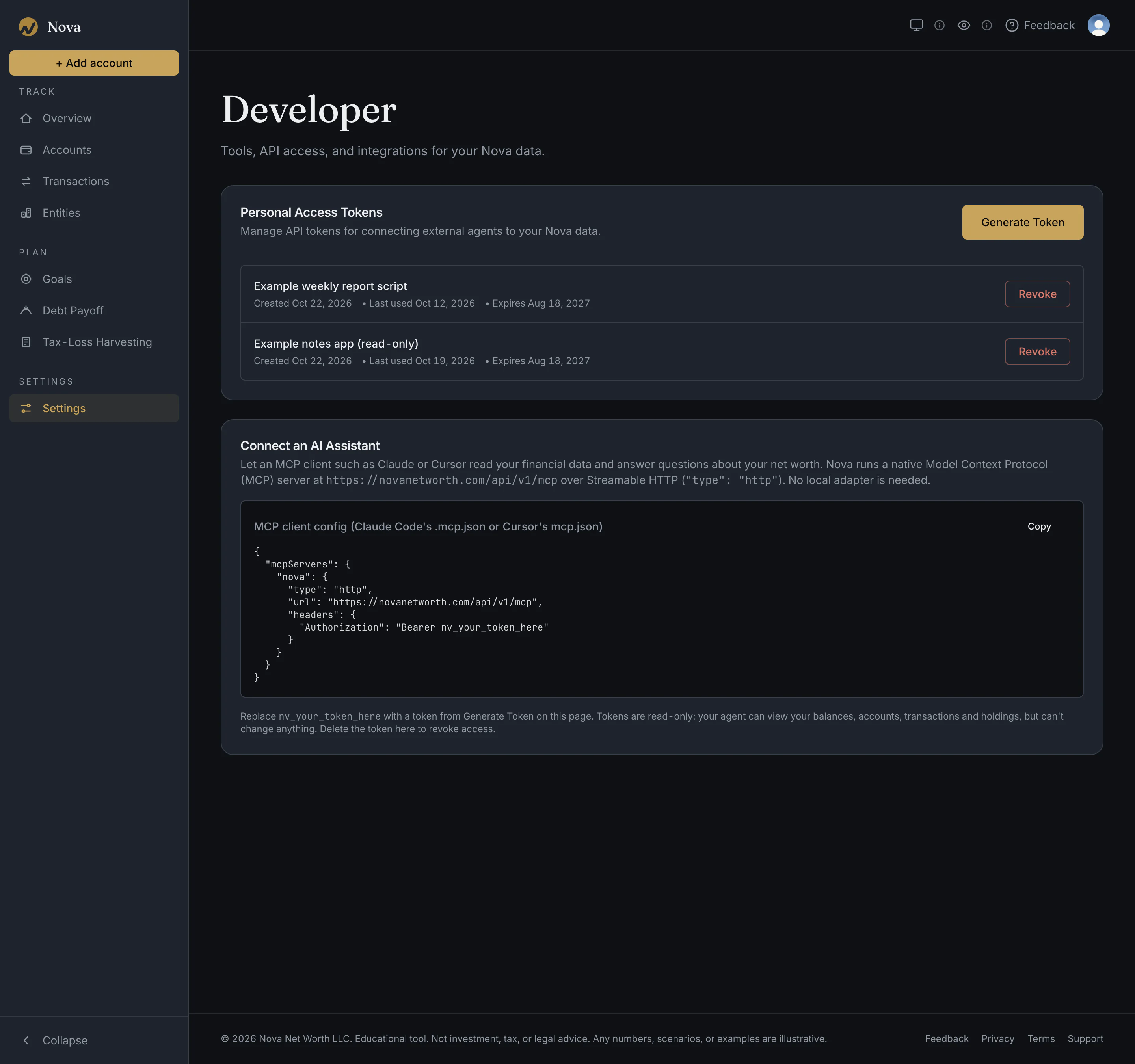Image resolution: width=1135 pixels, height=1064 pixels.
Task: Open the Terms link in footer
Action: pos(1041,1038)
